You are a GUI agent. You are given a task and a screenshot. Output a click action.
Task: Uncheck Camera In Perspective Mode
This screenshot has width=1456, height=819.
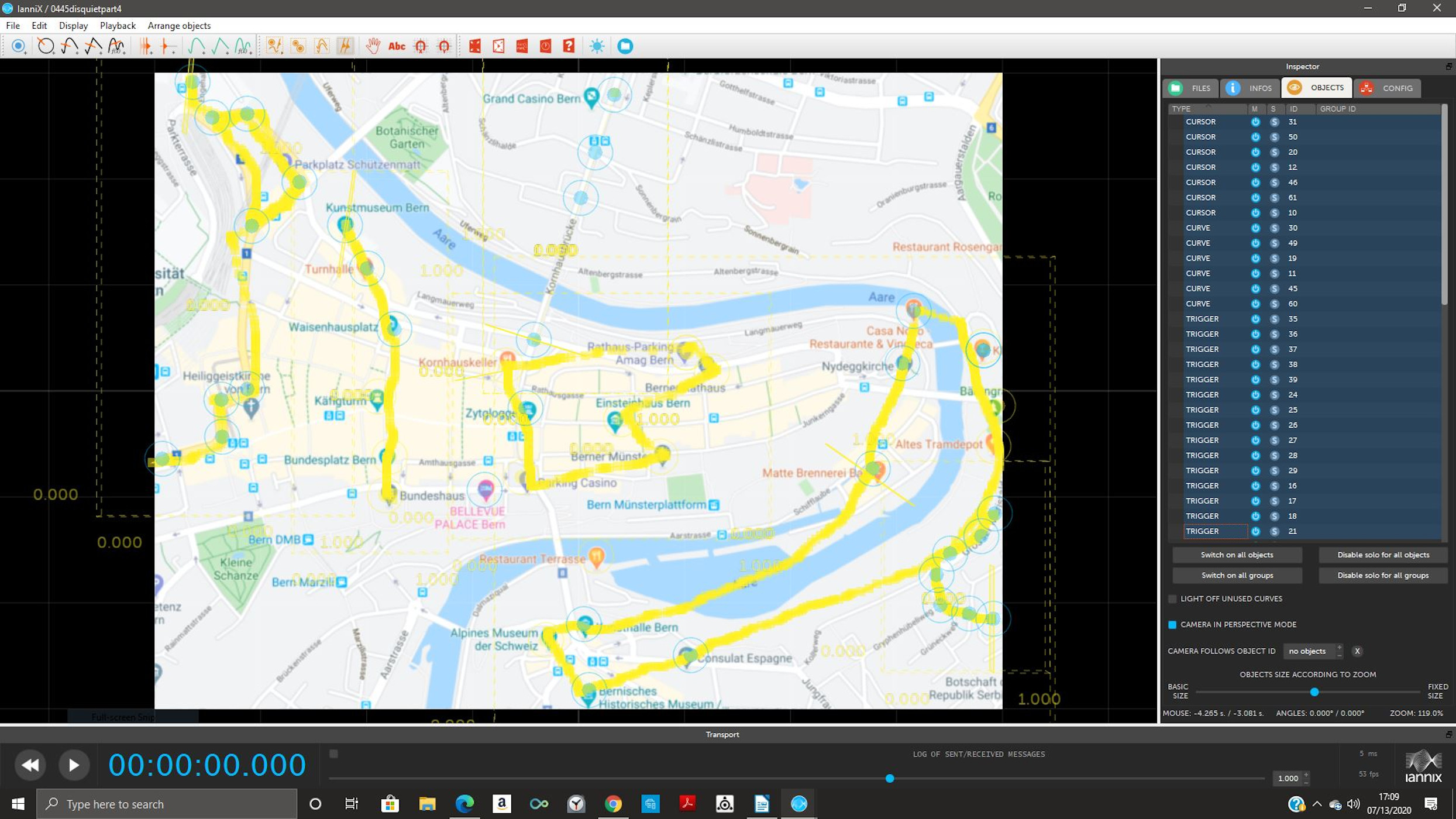1172,624
